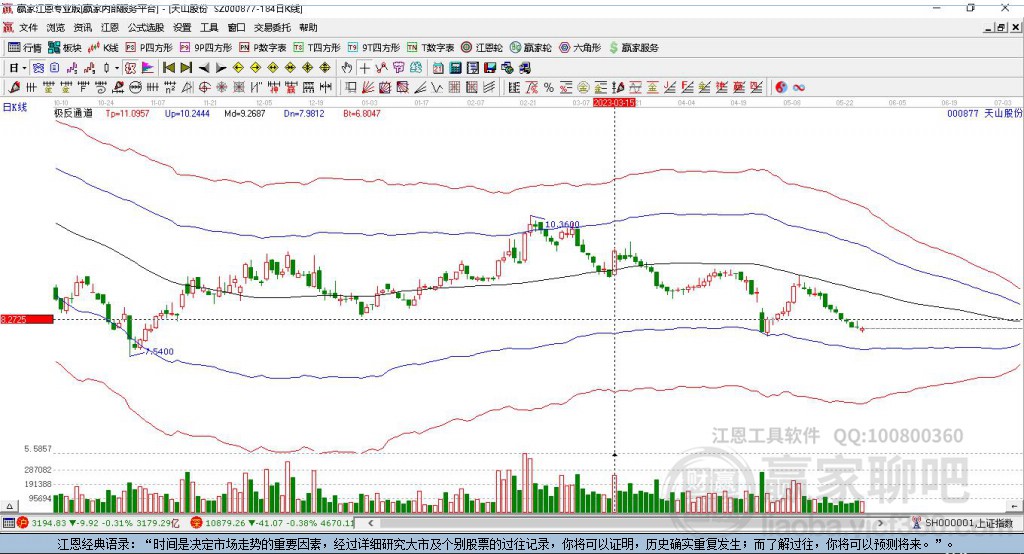Jump to first bar icon
Viewport: 1024px width, 554px height.
(x=168, y=68)
